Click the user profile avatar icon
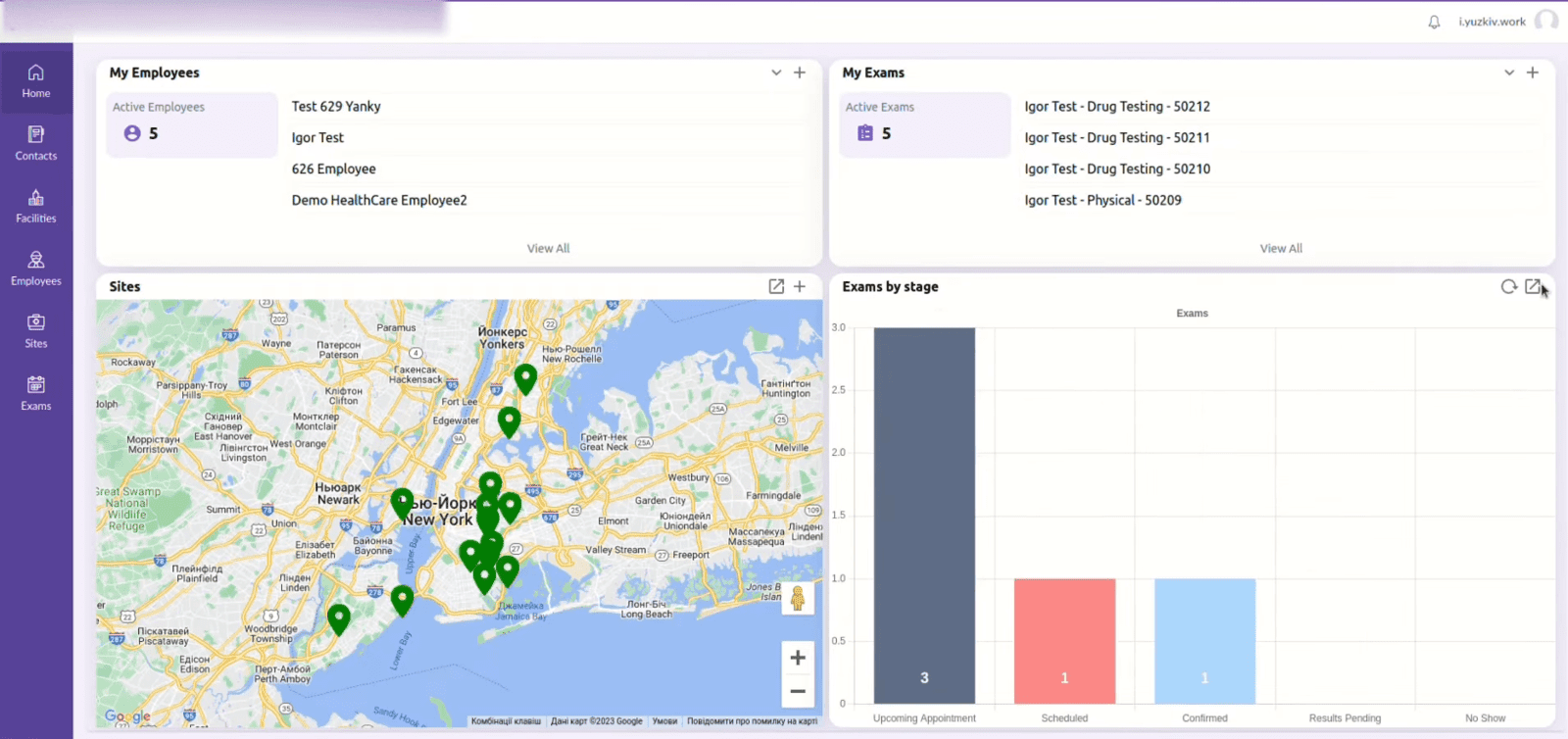The height and width of the screenshot is (739, 1568). [x=1545, y=21]
